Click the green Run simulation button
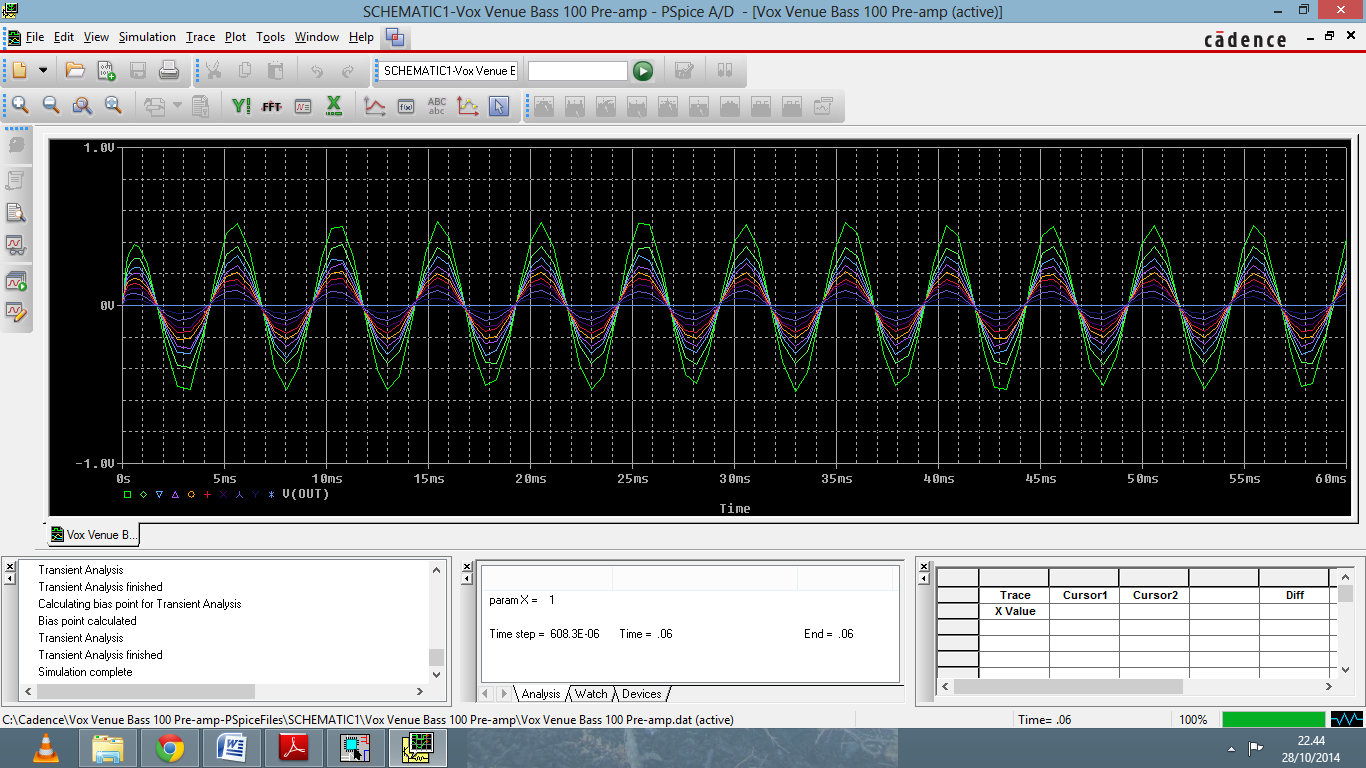The image size is (1366, 768). pyautogui.click(x=643, y=71)
